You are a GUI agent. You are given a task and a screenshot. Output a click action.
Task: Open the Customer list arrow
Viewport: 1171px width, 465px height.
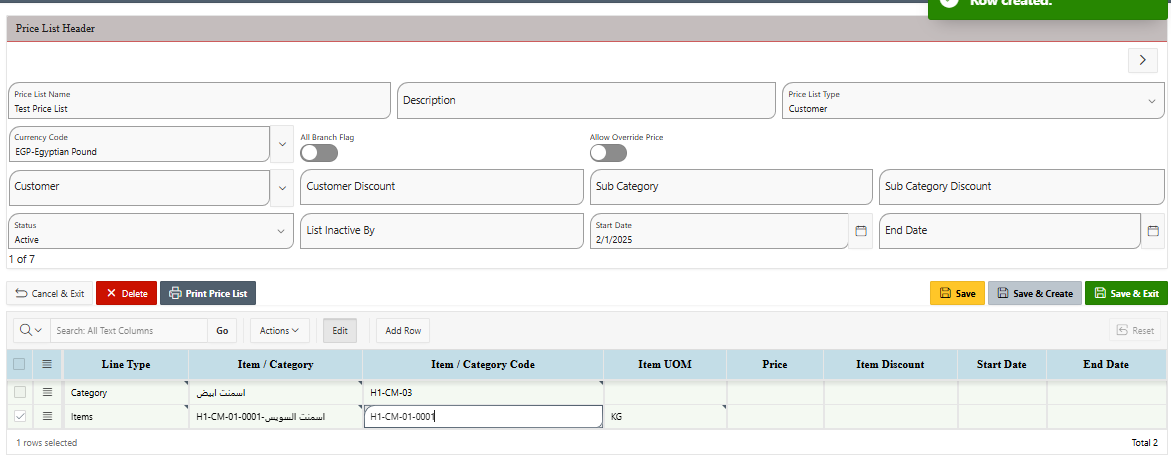pos(282,187)
